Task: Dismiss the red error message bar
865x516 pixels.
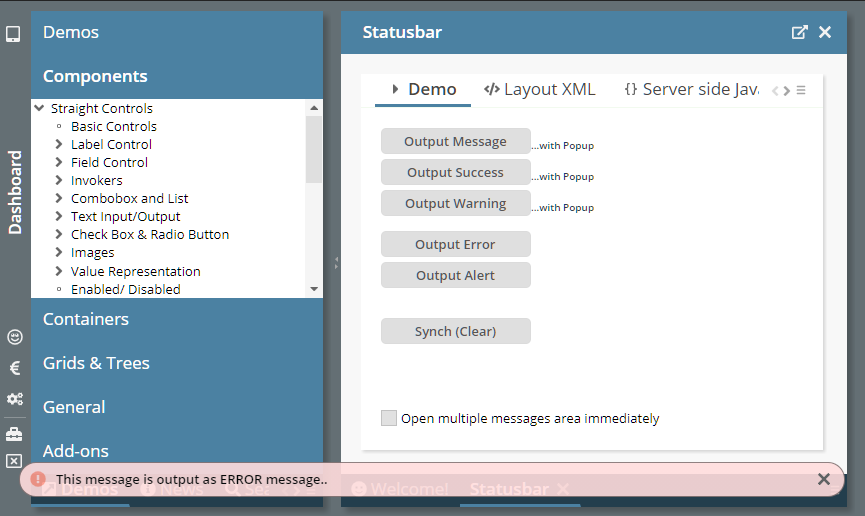Action: pyautogui.click(x=823, y=479)
